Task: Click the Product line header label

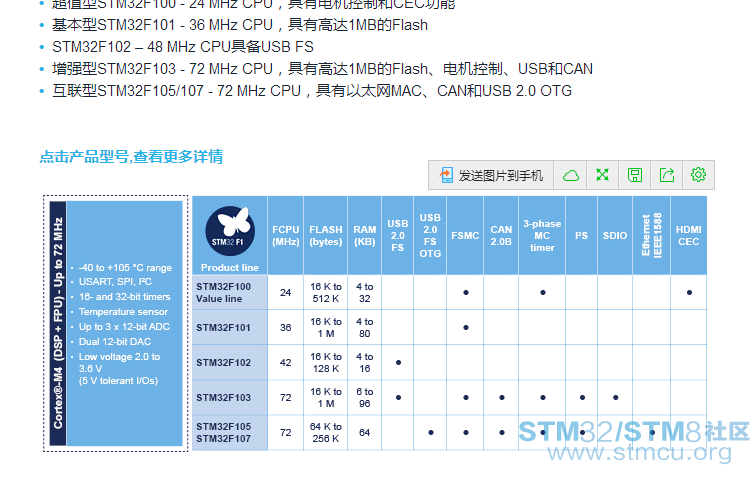Action: tap(230, 267)
